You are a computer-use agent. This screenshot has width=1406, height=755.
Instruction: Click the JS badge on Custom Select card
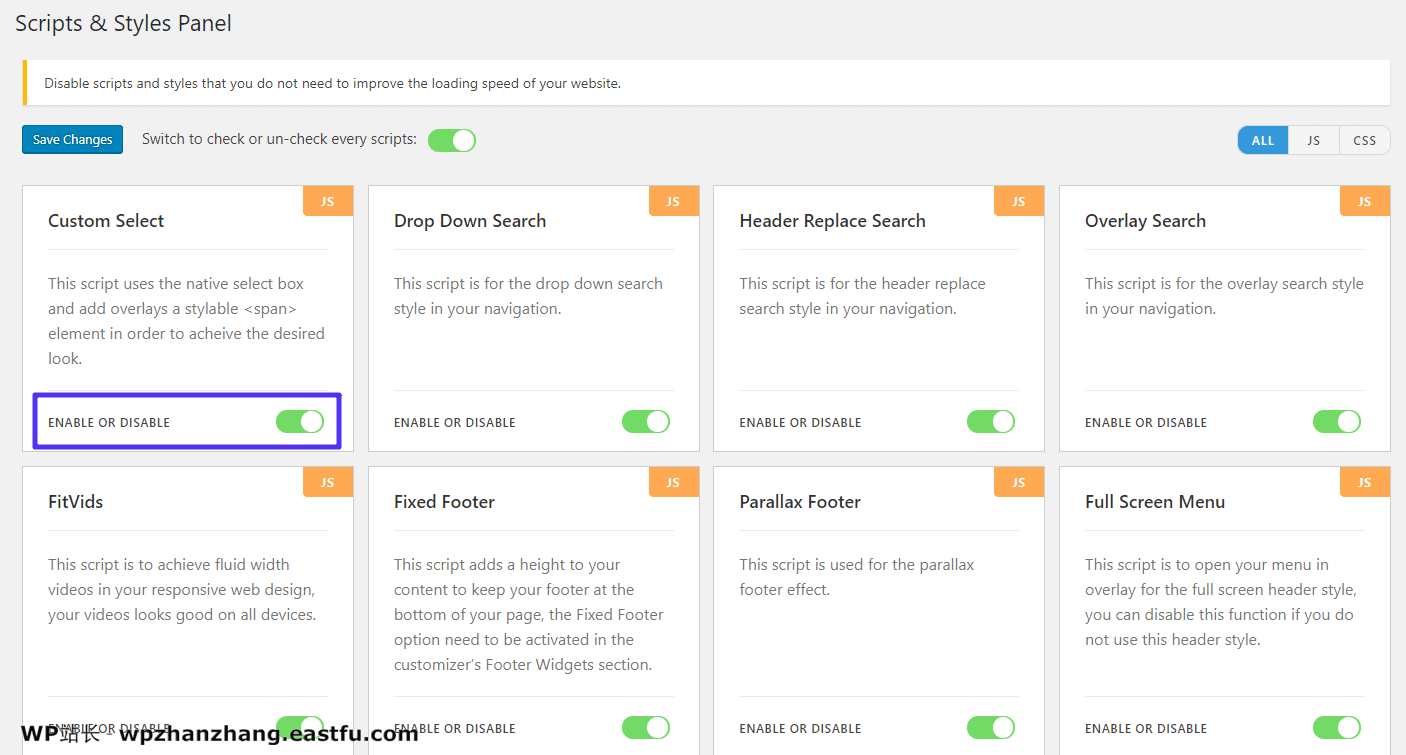[327, 201]
